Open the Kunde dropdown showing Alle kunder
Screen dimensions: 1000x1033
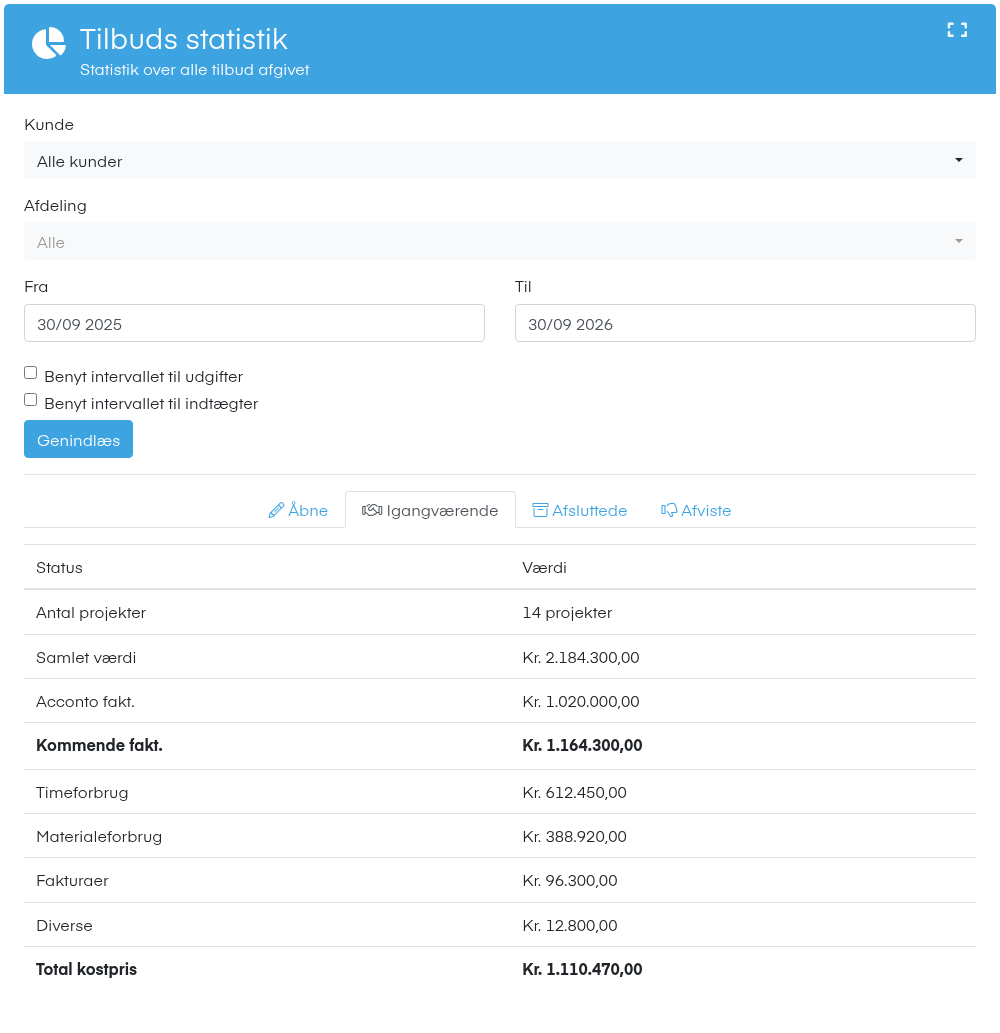pyautogui.click(x=499, y=161)
